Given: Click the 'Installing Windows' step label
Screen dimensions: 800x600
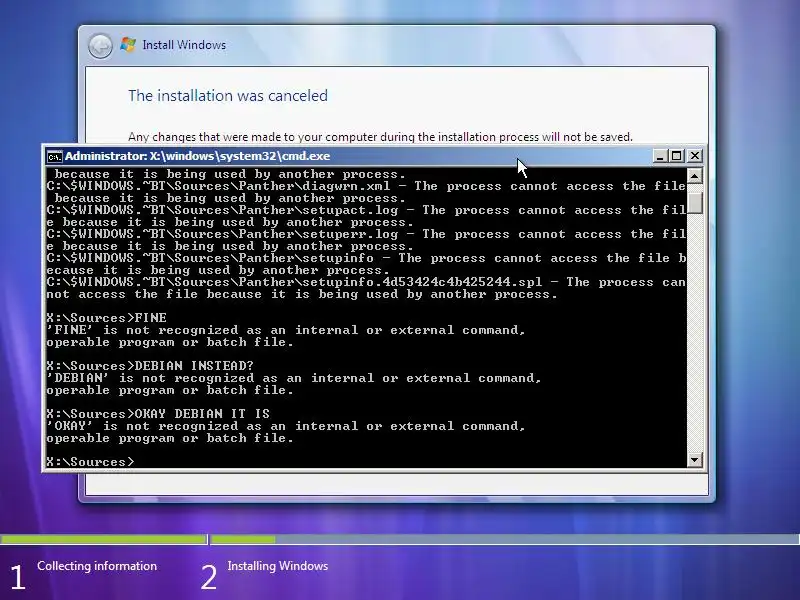Looking at the screenshot, I should click(278, 566).
